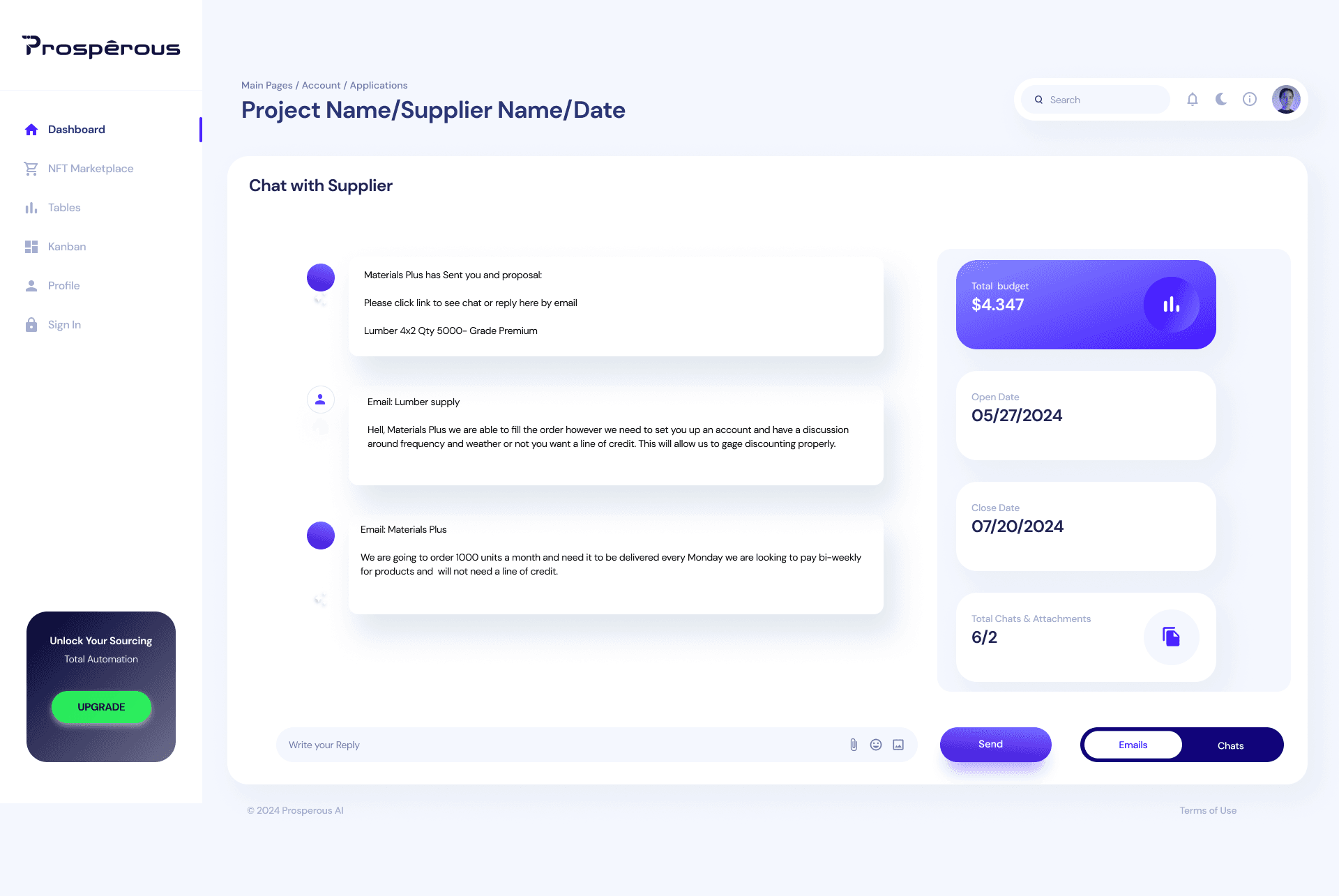Viewport: 1339px width, 896px height.
Task: Switch to the Emails tab
Action: tap(1131, 744)
